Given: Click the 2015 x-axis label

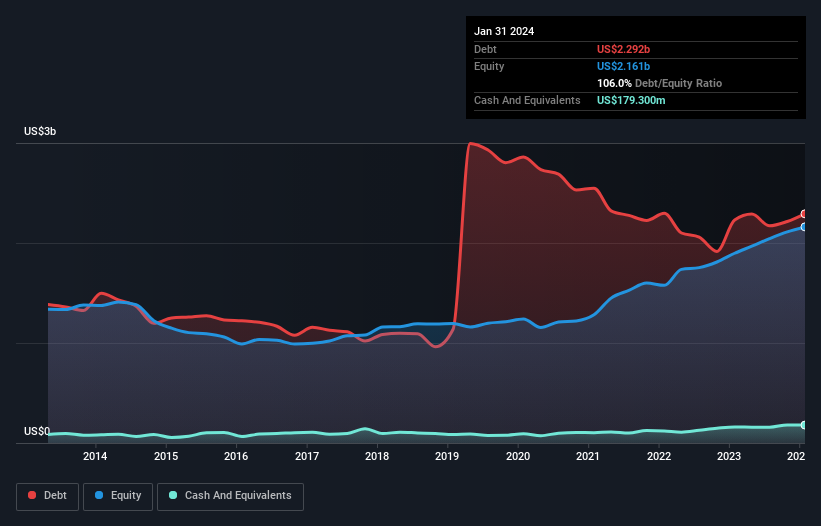Looking at the screenshot, I should pos(165,456).
